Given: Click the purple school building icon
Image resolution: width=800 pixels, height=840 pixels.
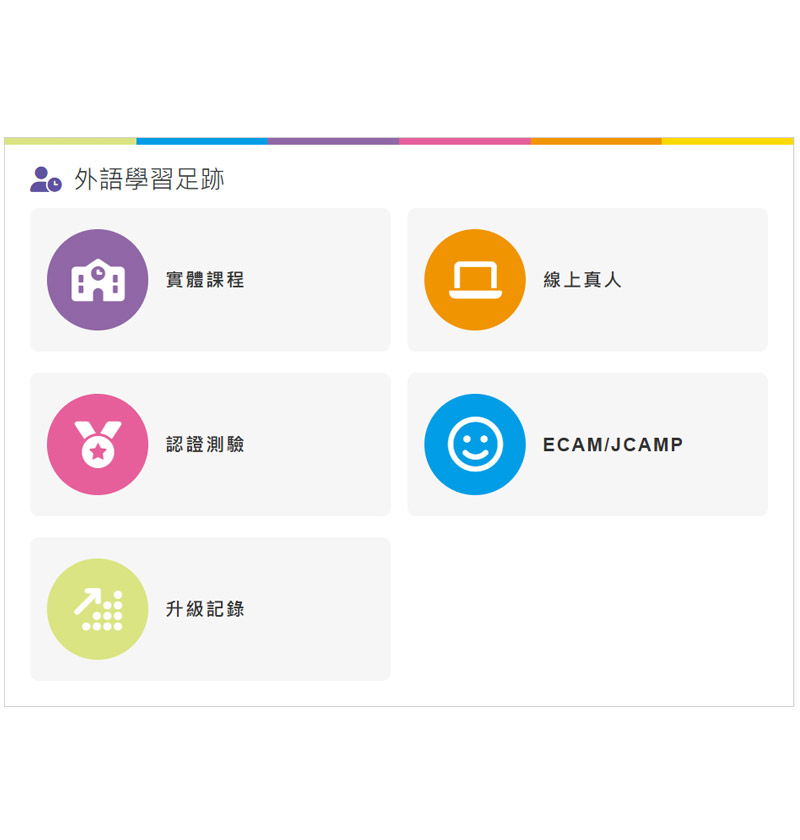Looking at the screenshot, I should (x=97, y=280).
